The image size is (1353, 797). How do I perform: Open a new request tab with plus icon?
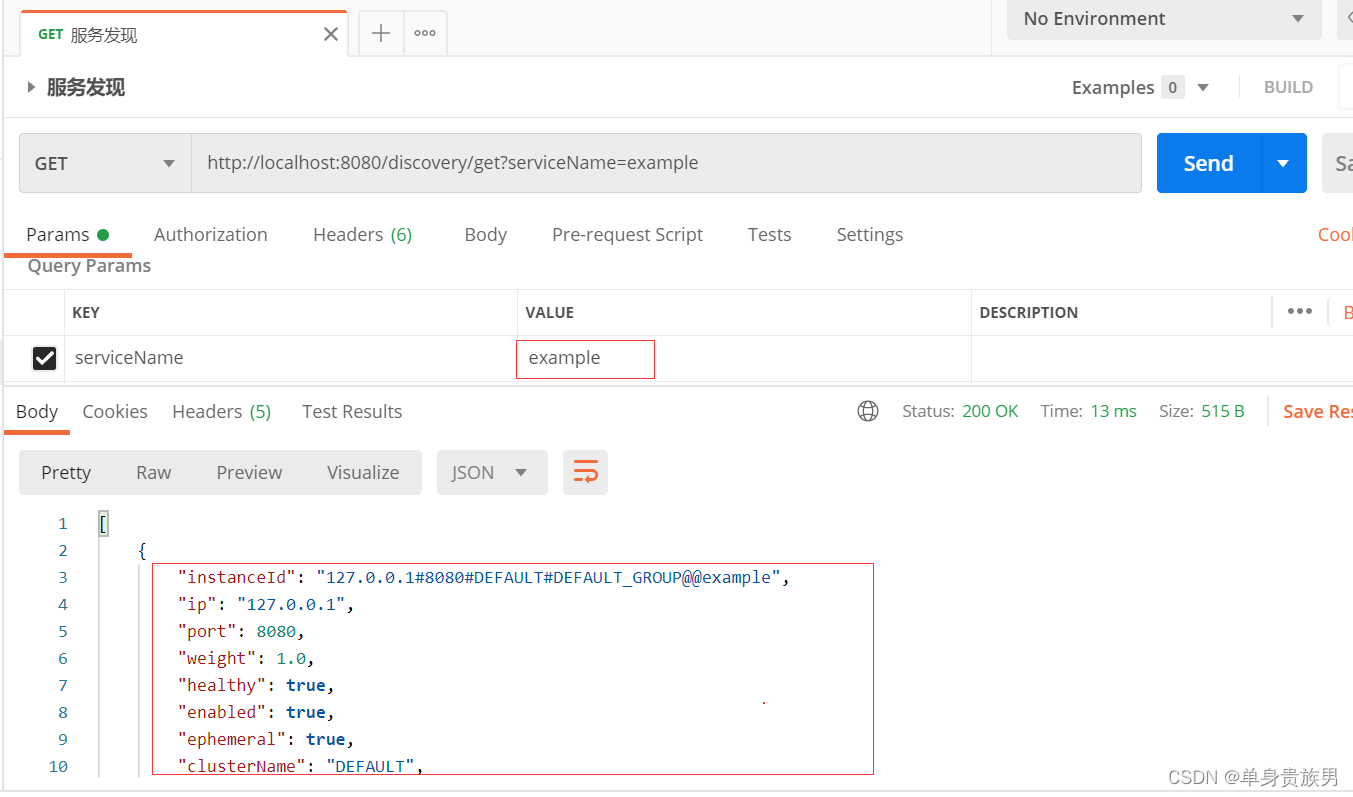click(381, 33)
